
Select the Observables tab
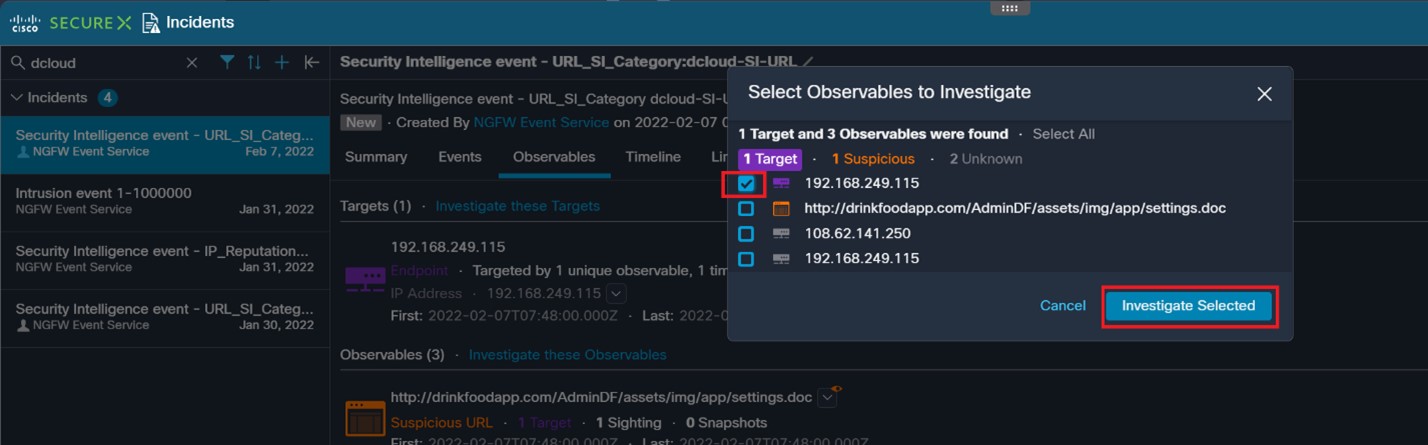pos(554,157)
